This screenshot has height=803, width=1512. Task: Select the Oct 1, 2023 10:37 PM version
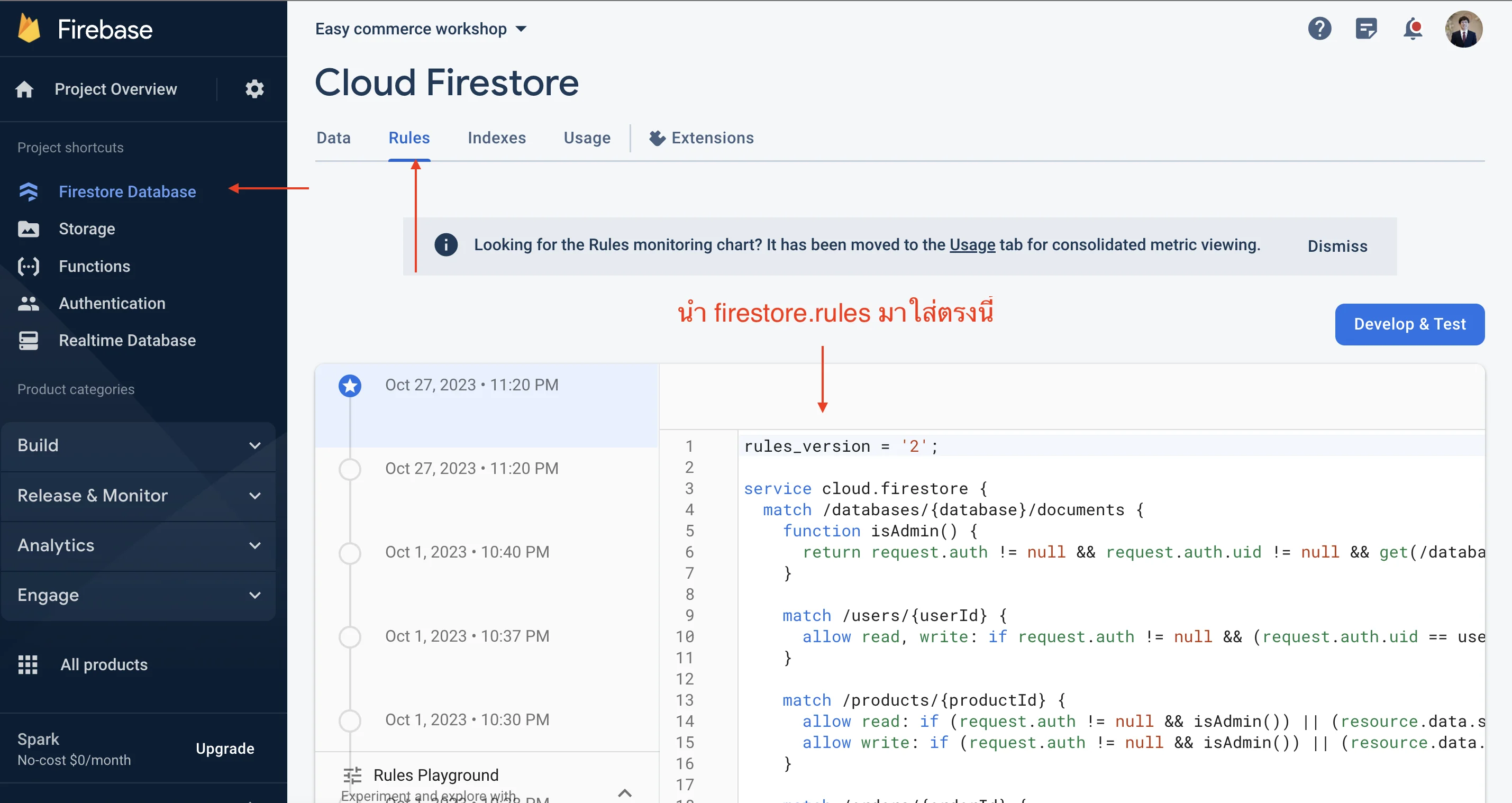pyautogui.click(x=487, y=656)
